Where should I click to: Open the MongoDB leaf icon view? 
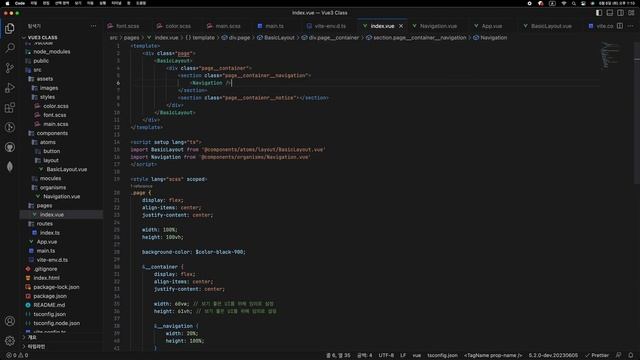tap(10, 167)
